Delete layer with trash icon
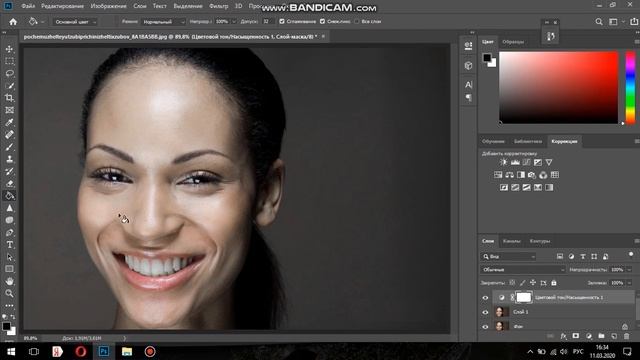 627,336
